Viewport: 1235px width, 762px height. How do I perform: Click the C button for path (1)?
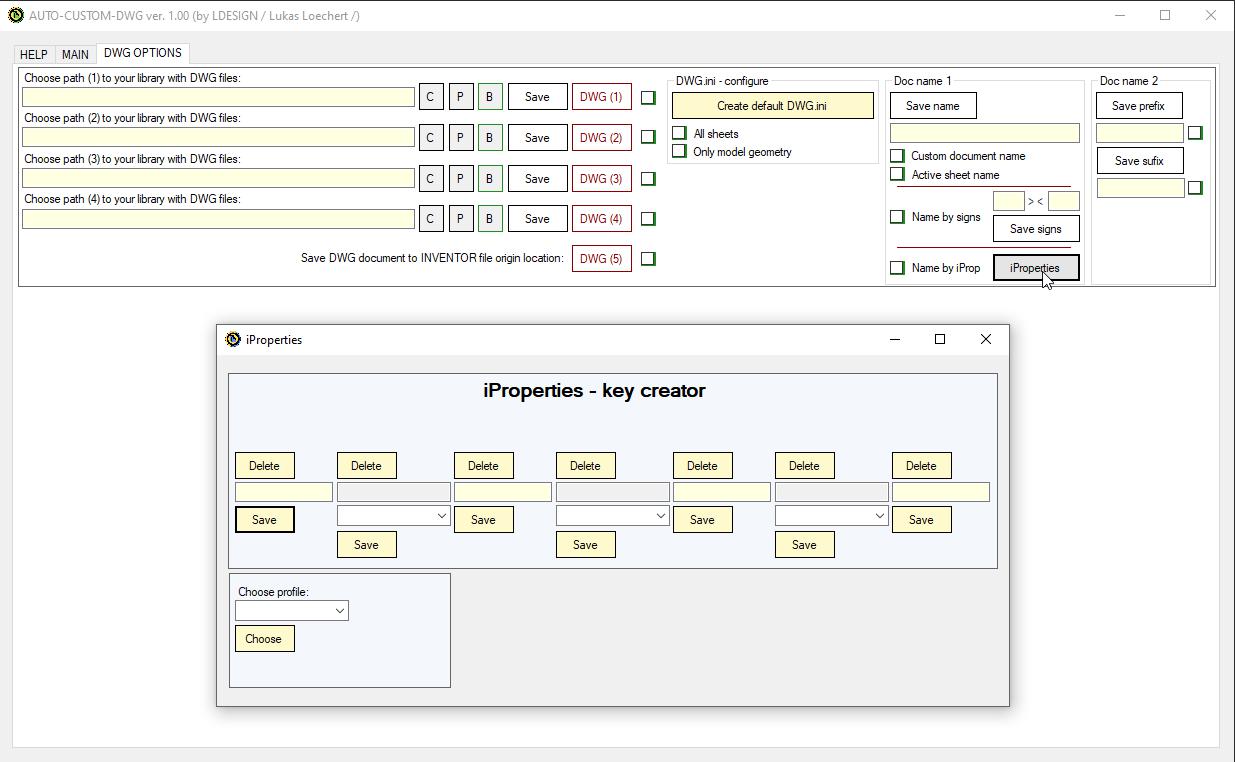(430, 97)
